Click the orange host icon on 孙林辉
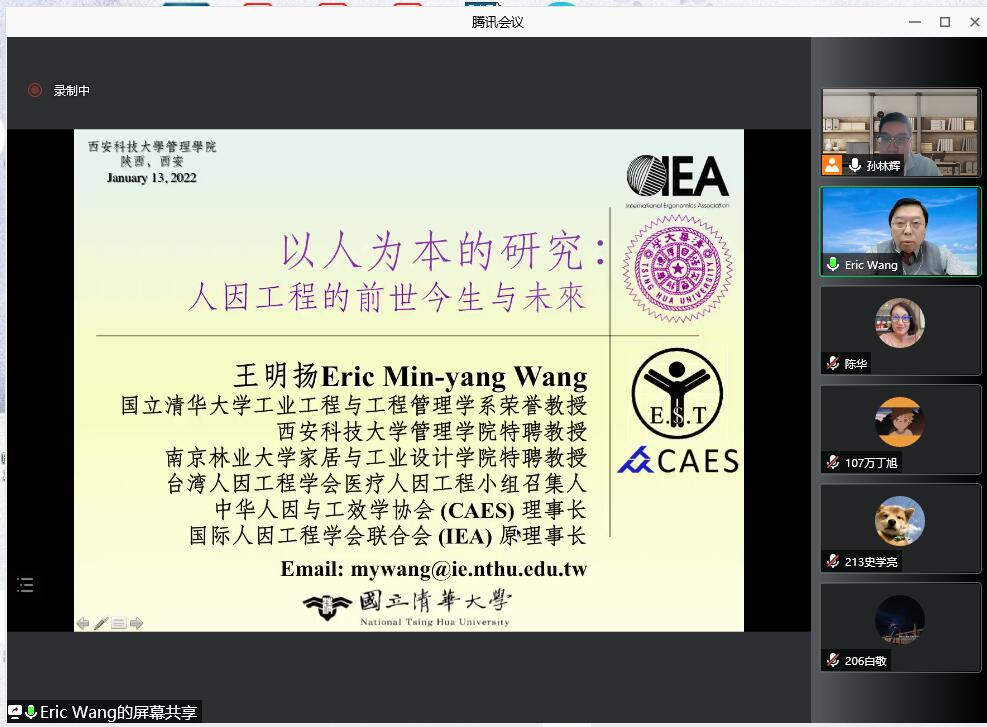 click(x=832, y=165)
